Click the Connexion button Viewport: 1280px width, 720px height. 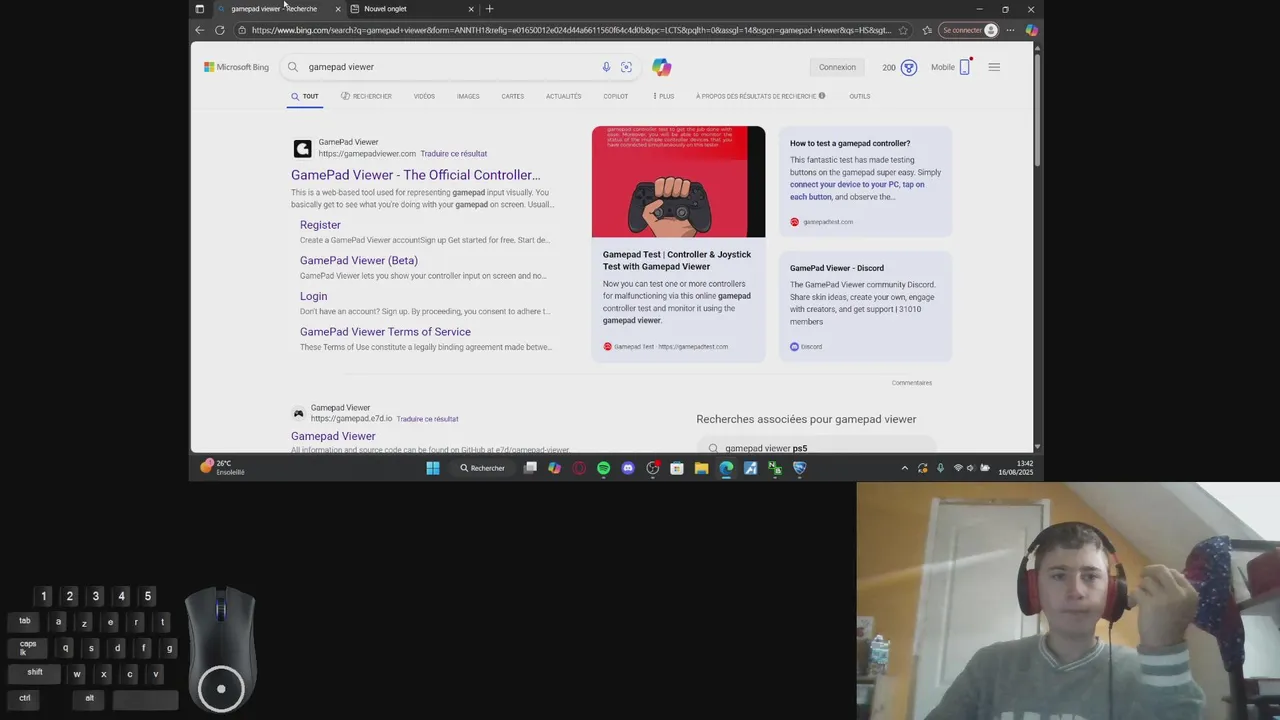[837, 67]
